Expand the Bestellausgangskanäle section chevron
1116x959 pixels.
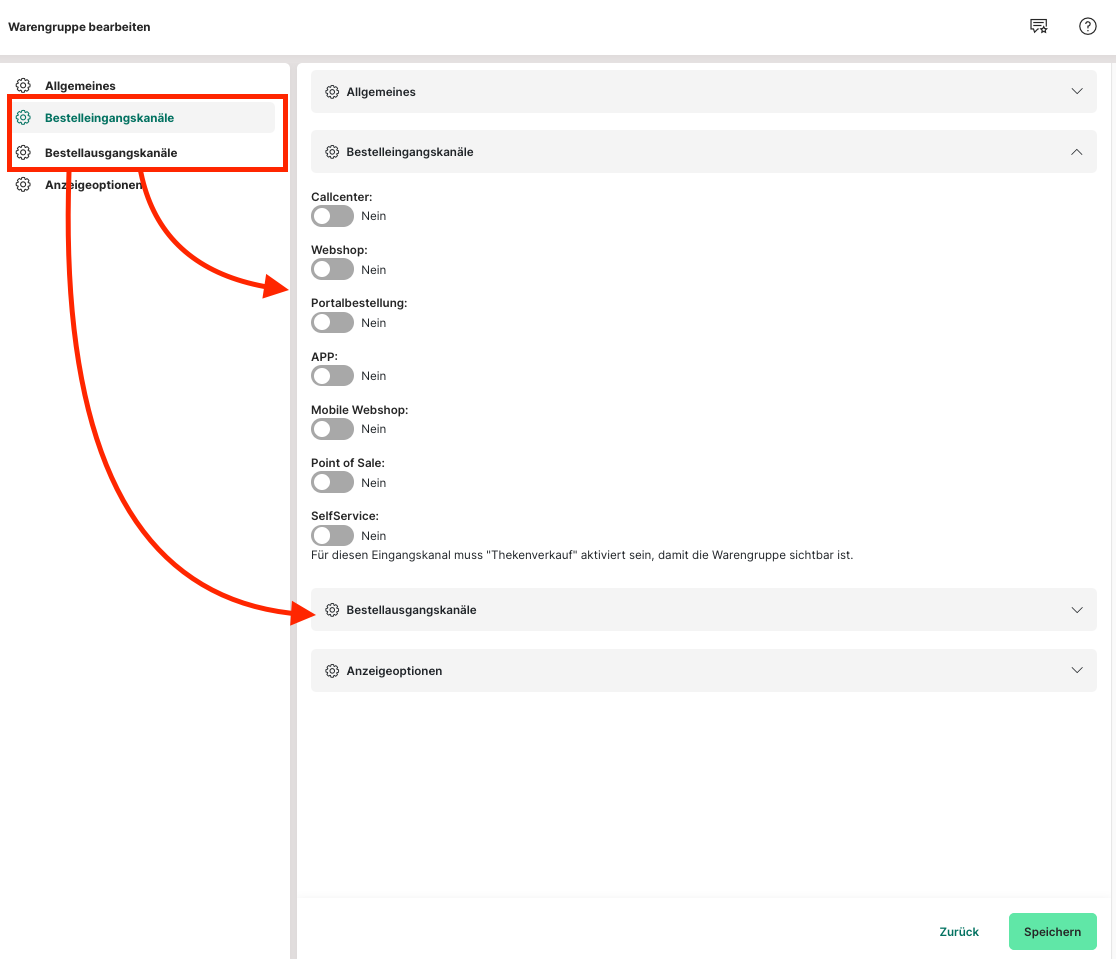1077,610
